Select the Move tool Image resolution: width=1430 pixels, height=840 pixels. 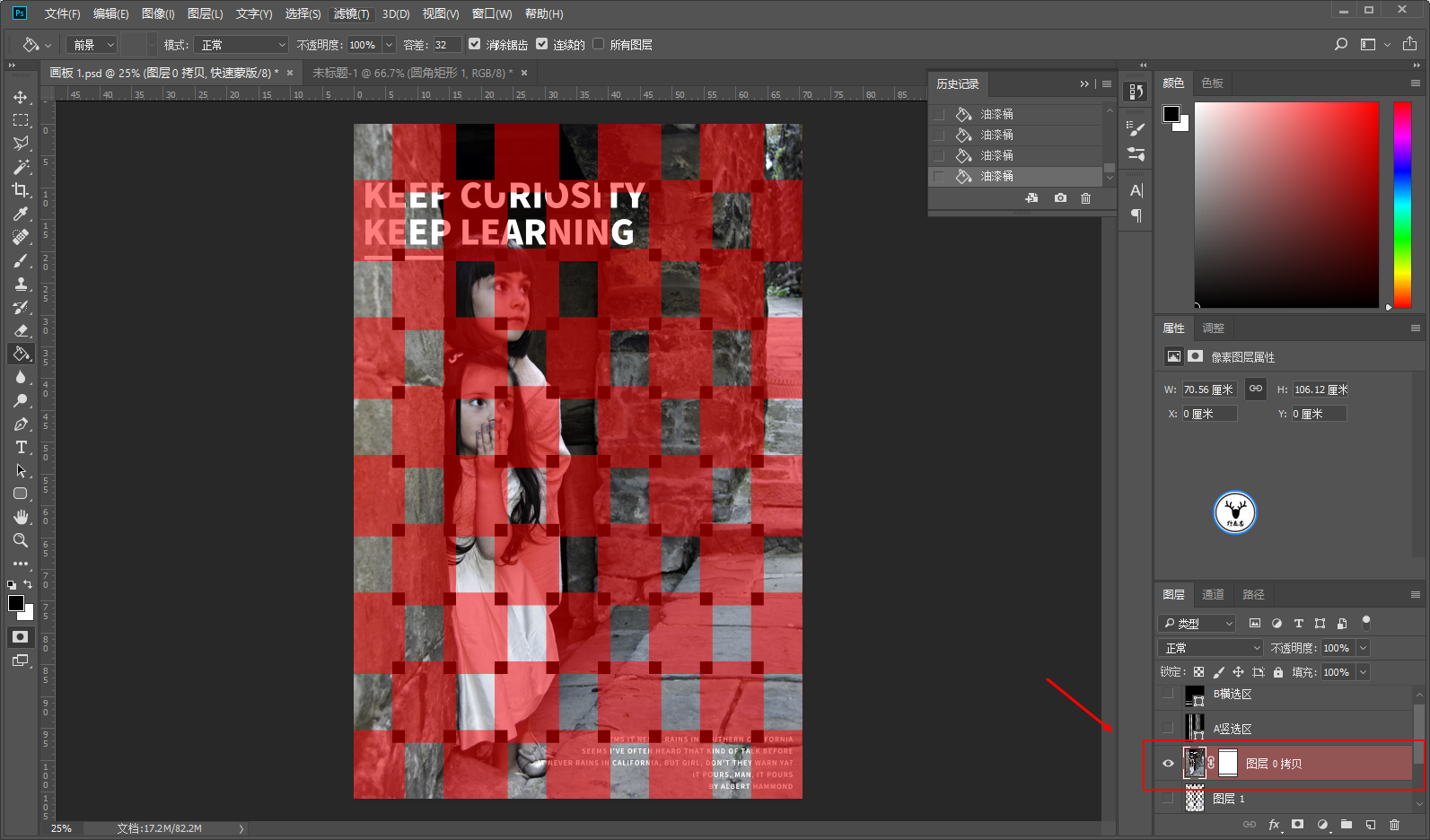click(x=21, y=97)
